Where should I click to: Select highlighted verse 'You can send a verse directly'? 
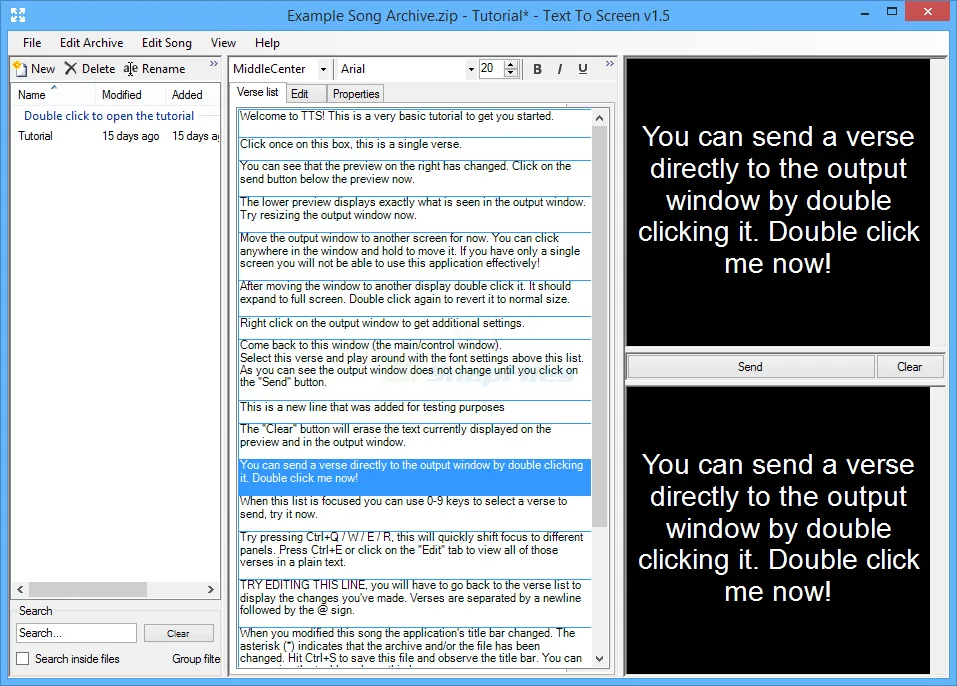[x=414, y=477]
